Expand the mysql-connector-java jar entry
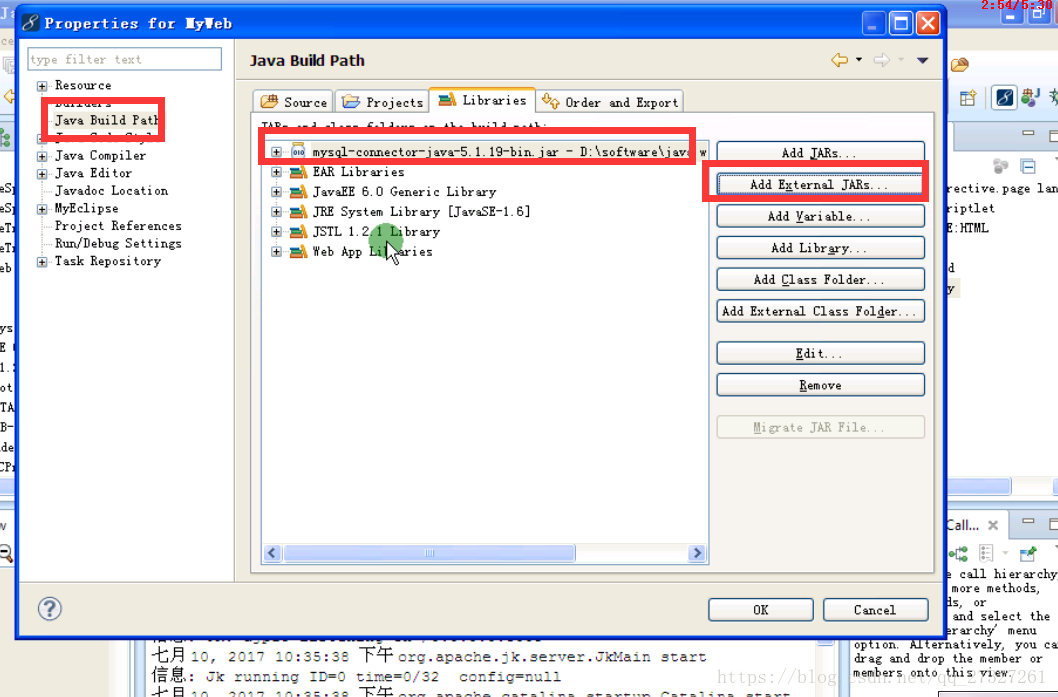 point(277,152)
